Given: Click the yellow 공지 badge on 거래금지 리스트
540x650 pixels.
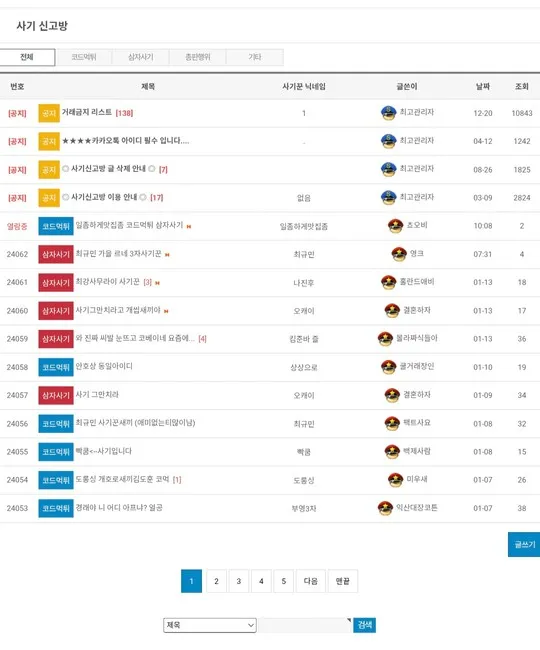Looking at the screenshot, I should point(49,113).
